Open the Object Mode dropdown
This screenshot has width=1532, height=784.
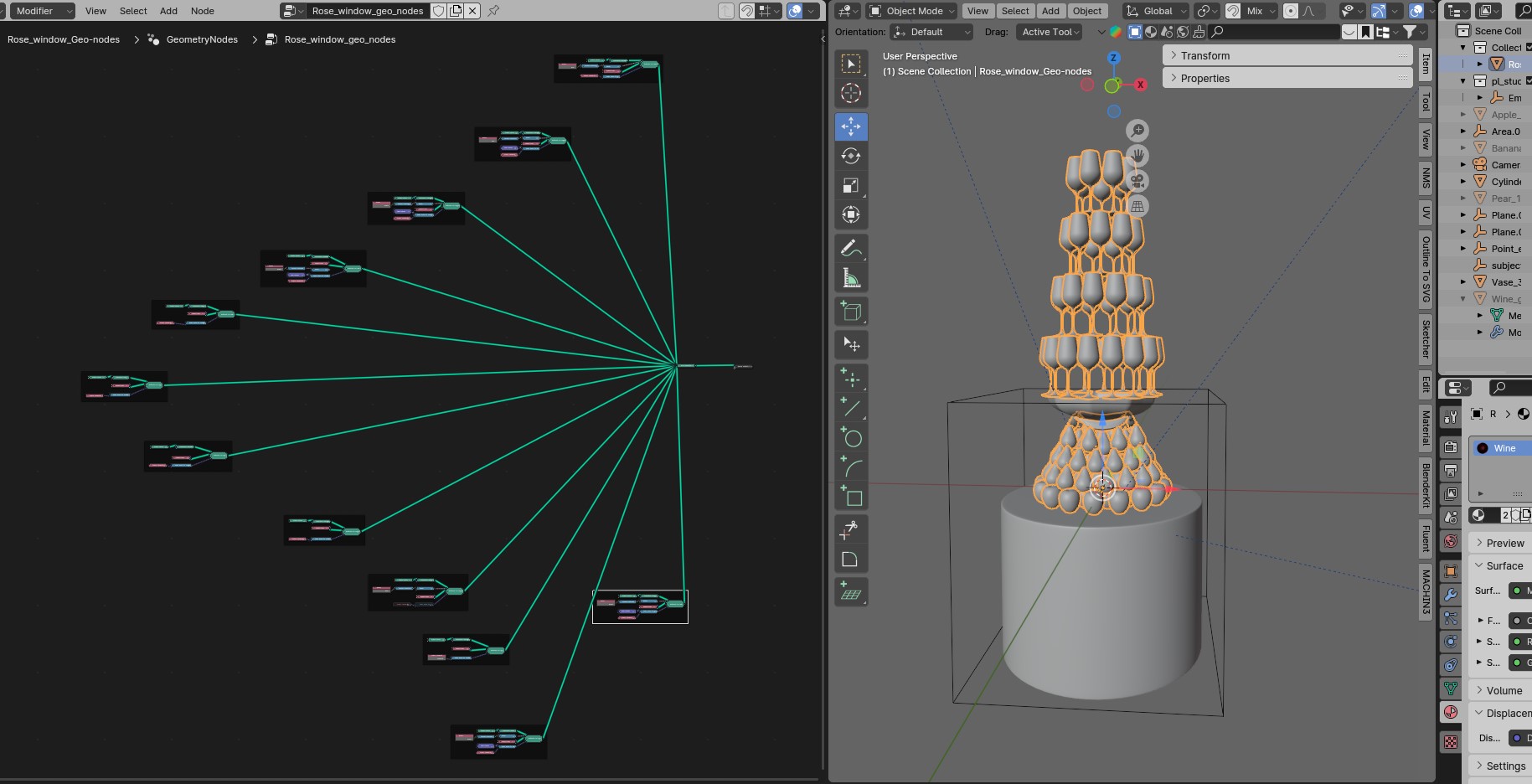[x=910, y=11]
